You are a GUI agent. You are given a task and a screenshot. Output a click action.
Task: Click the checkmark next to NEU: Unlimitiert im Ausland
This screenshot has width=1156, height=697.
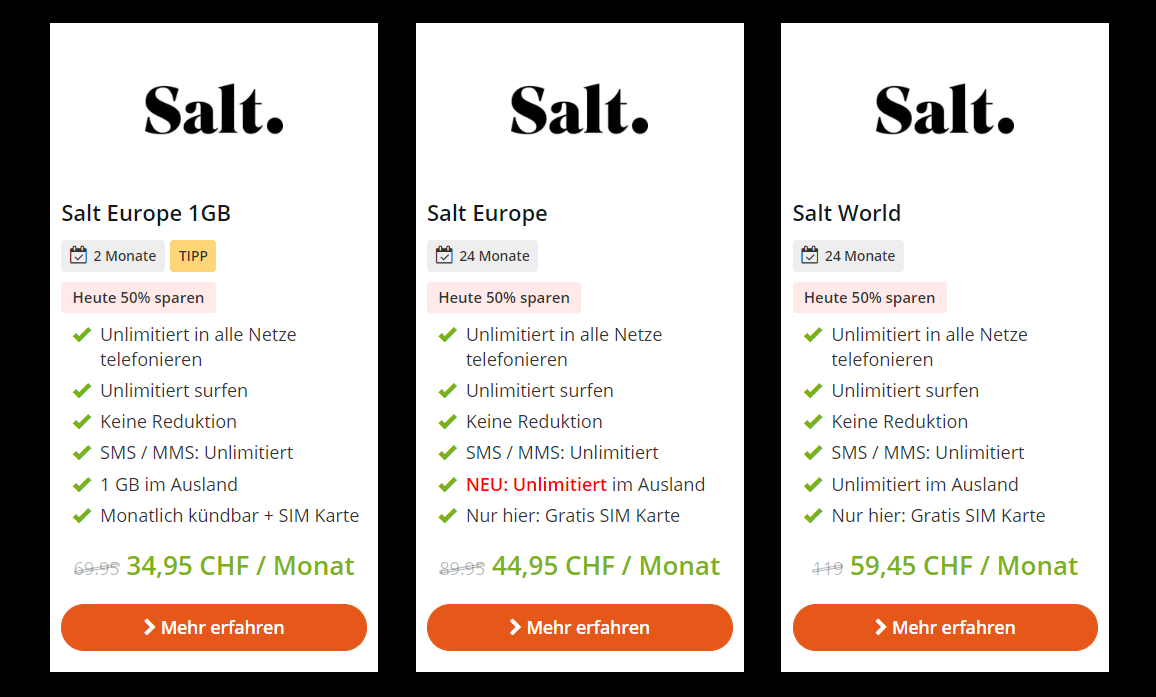448,485
